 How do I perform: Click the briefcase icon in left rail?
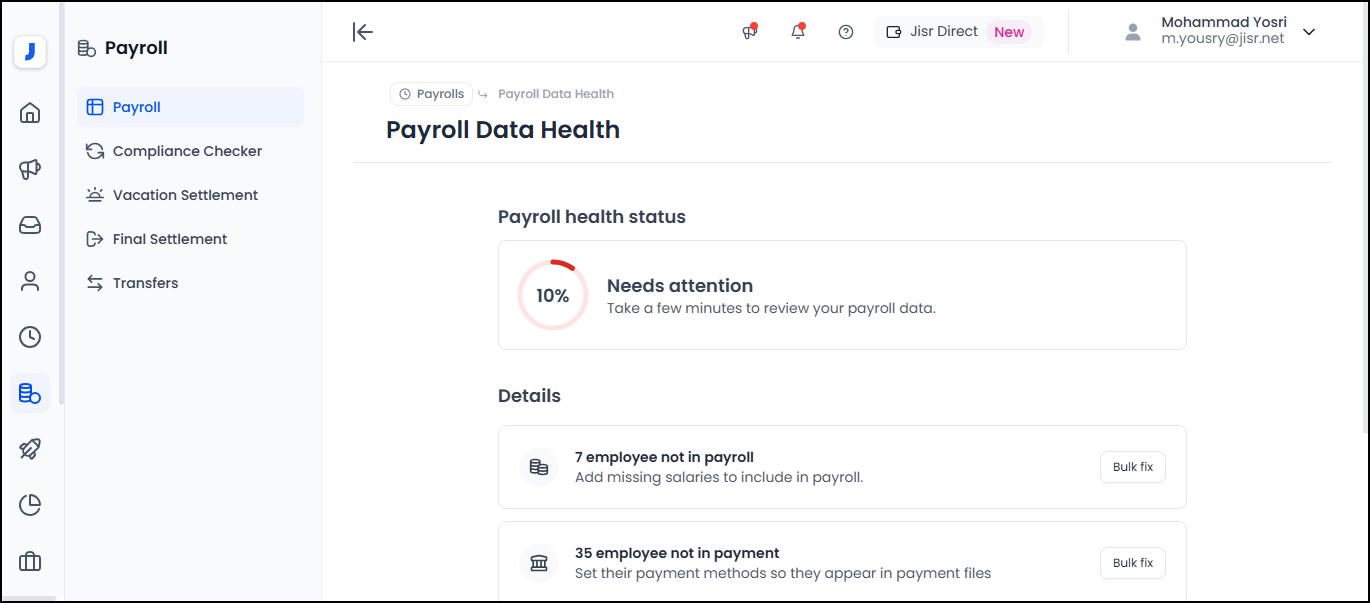pyautogui.click(x=30, y=561)
